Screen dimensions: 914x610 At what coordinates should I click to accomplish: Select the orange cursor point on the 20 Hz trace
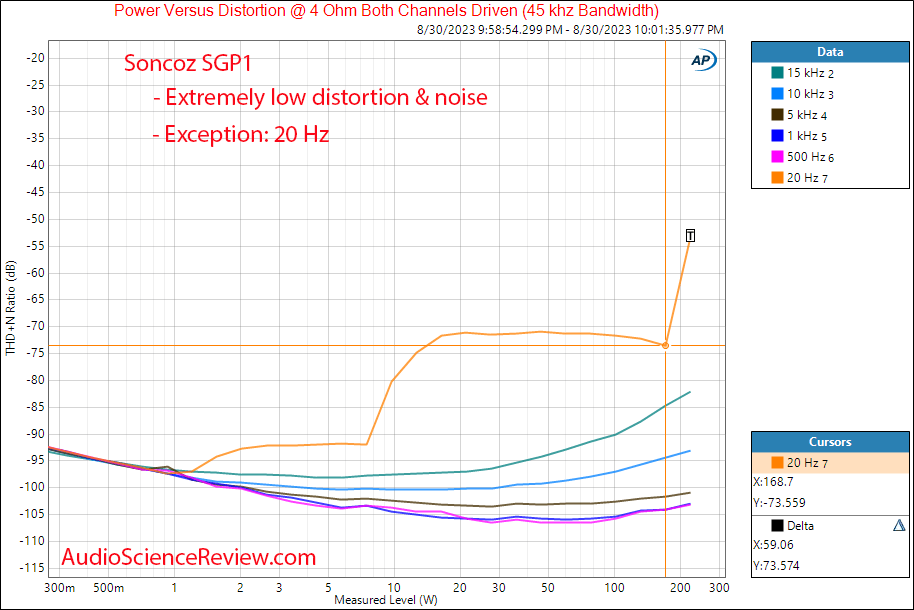click(665, 346)
